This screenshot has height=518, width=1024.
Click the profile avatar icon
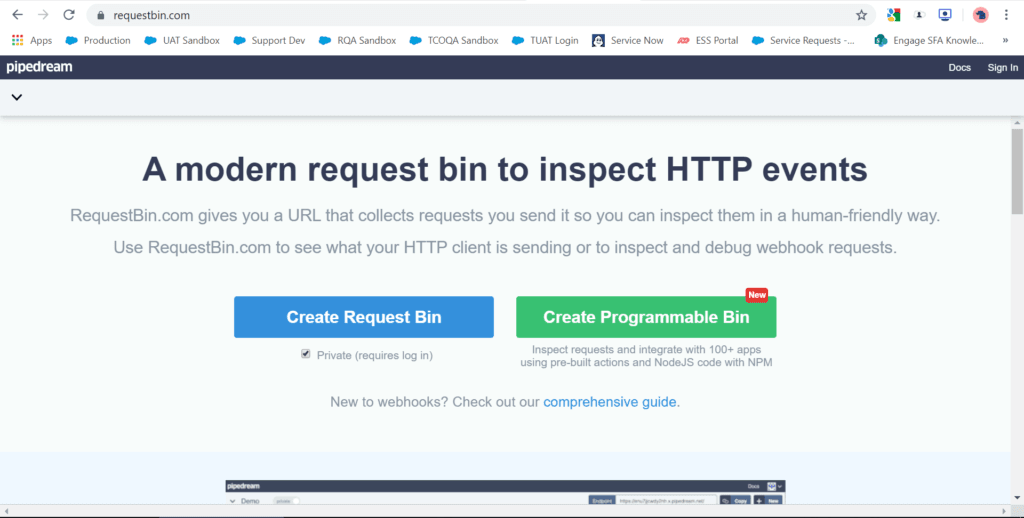[x=980, y=15]
